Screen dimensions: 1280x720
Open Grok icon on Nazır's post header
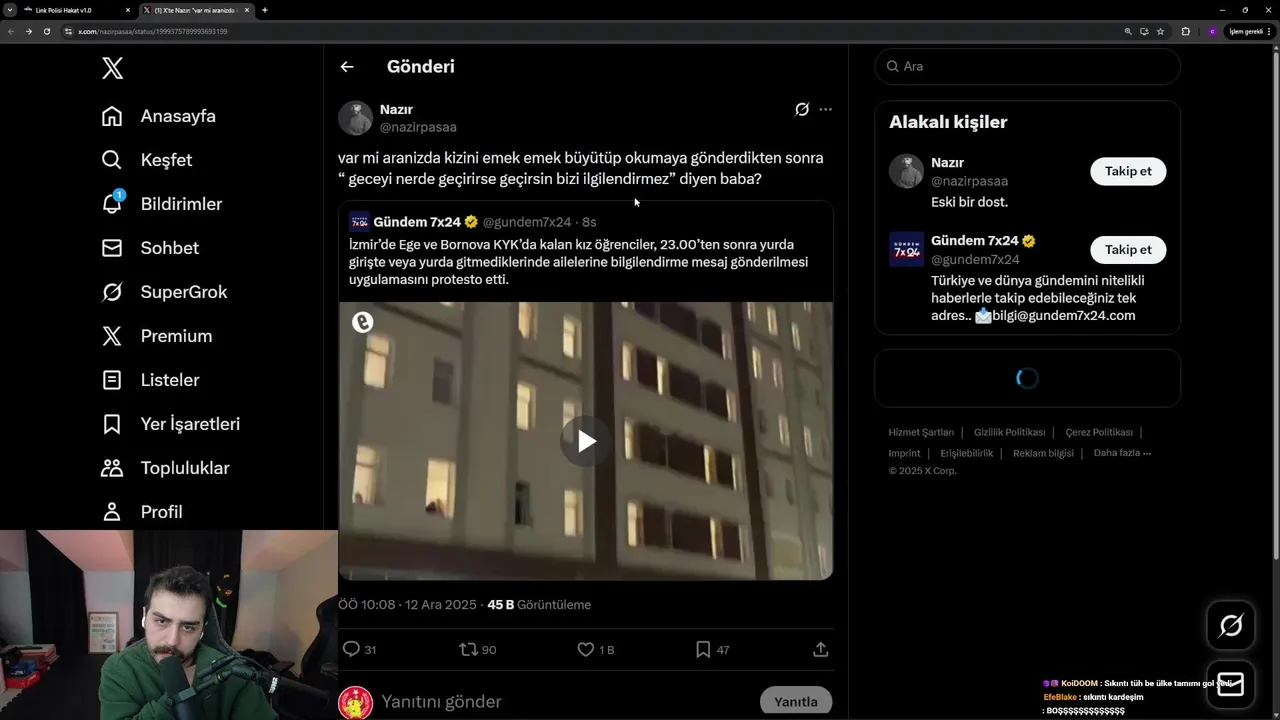coord(801,109)
